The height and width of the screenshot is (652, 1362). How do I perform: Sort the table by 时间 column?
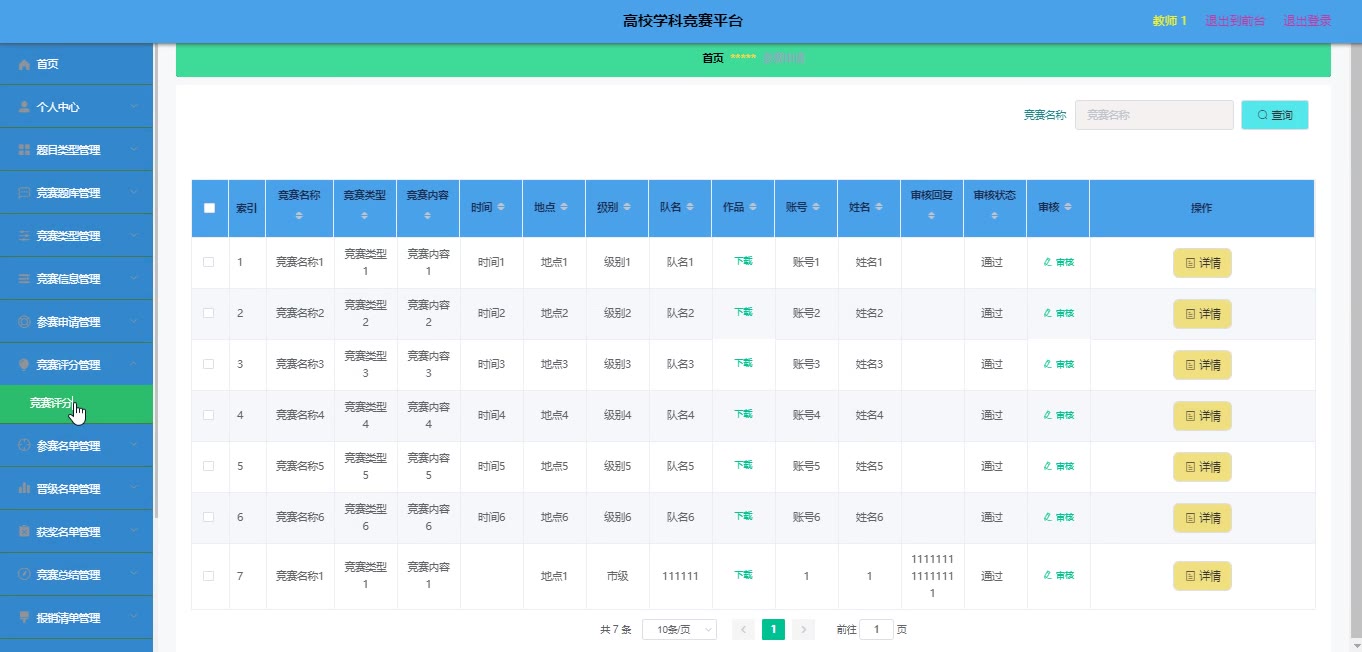point(501,207)
